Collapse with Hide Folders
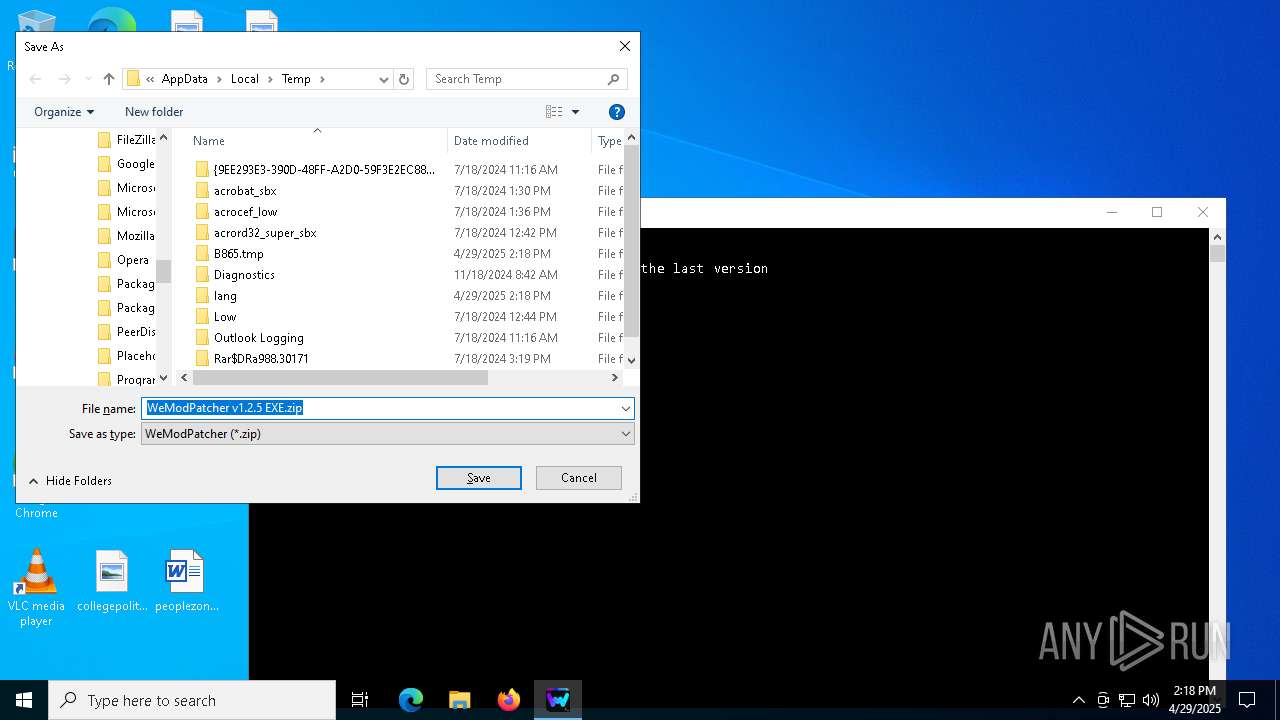 coord(70,481)
